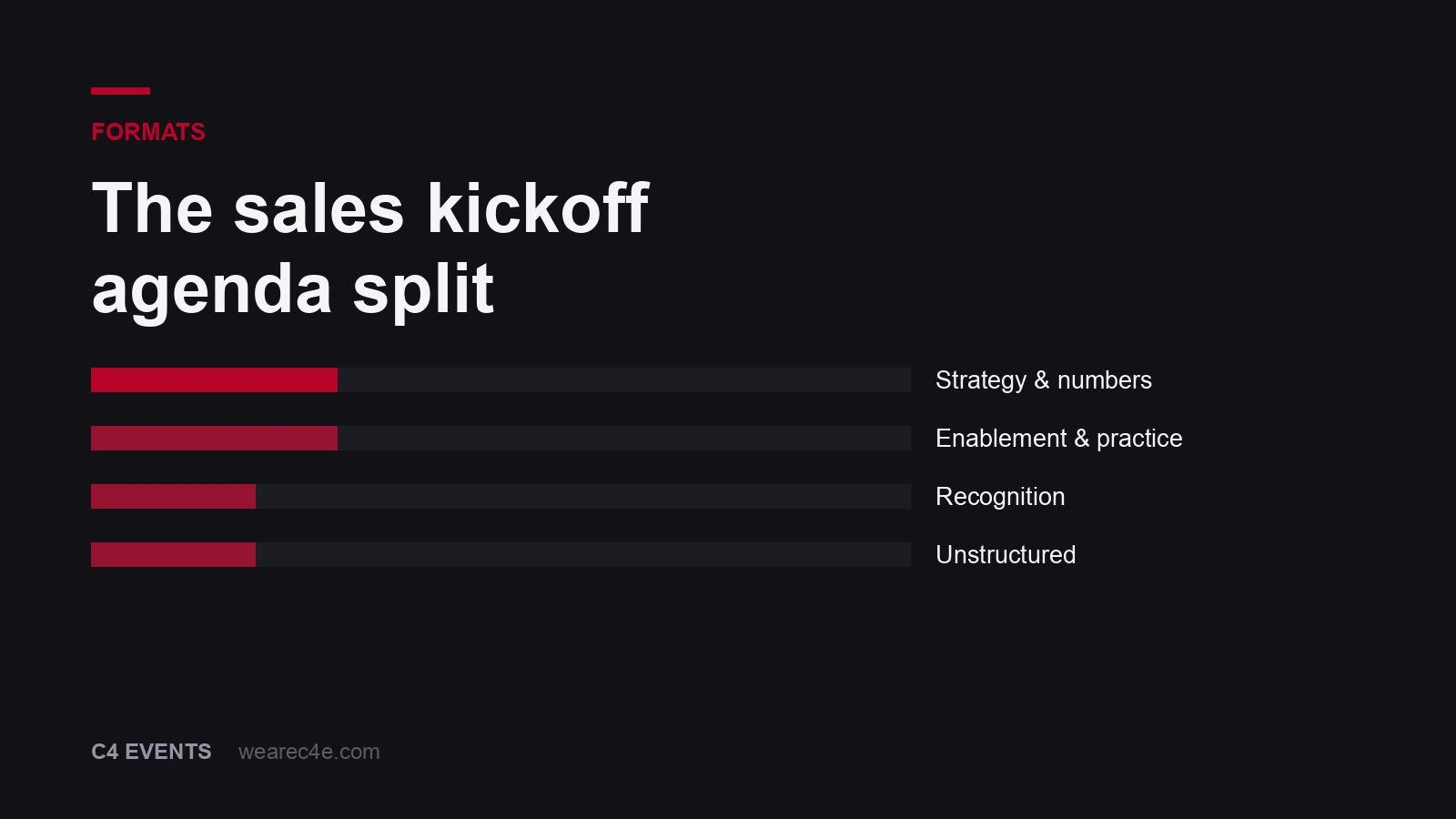Click the dark empty track of the Strategy bar
This screenshot has height=819, width=1456.
[624, 380]
